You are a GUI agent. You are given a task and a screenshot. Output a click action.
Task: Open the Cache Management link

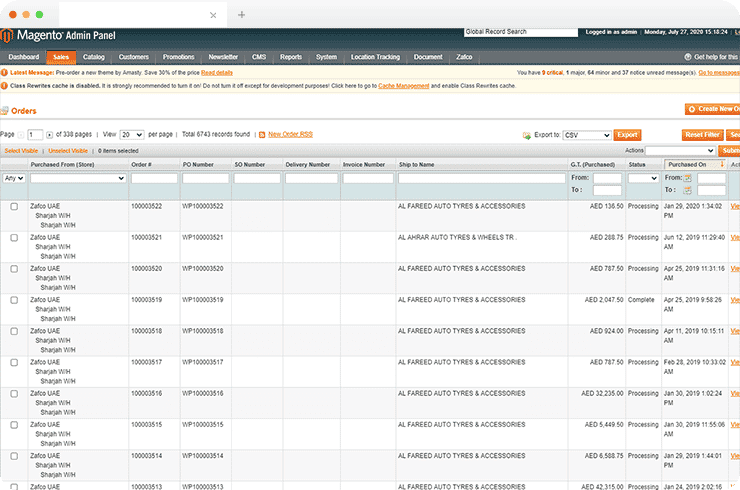[x=404, y=86]
